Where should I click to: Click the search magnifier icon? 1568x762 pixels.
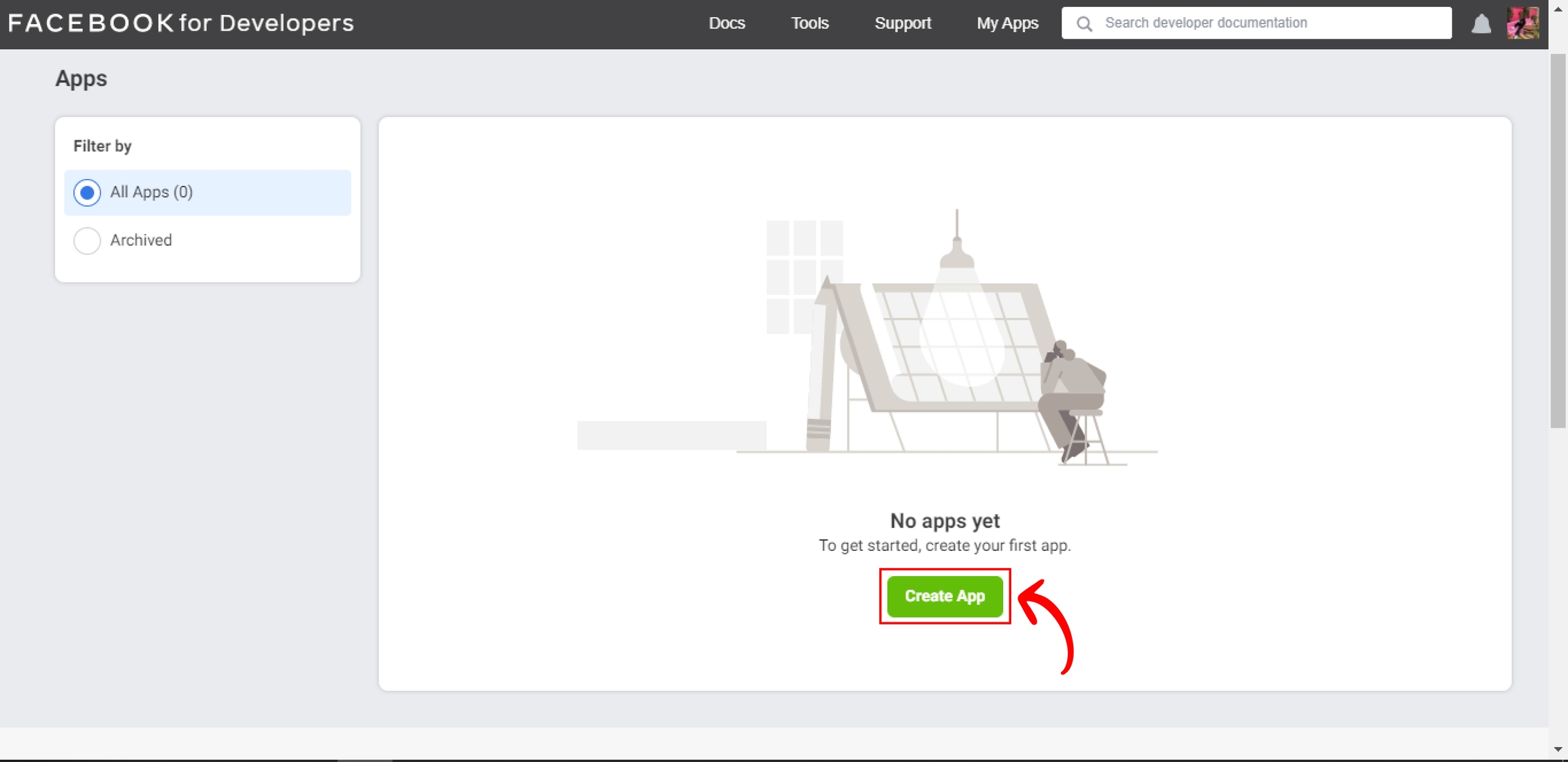[x=1084, y=24]
